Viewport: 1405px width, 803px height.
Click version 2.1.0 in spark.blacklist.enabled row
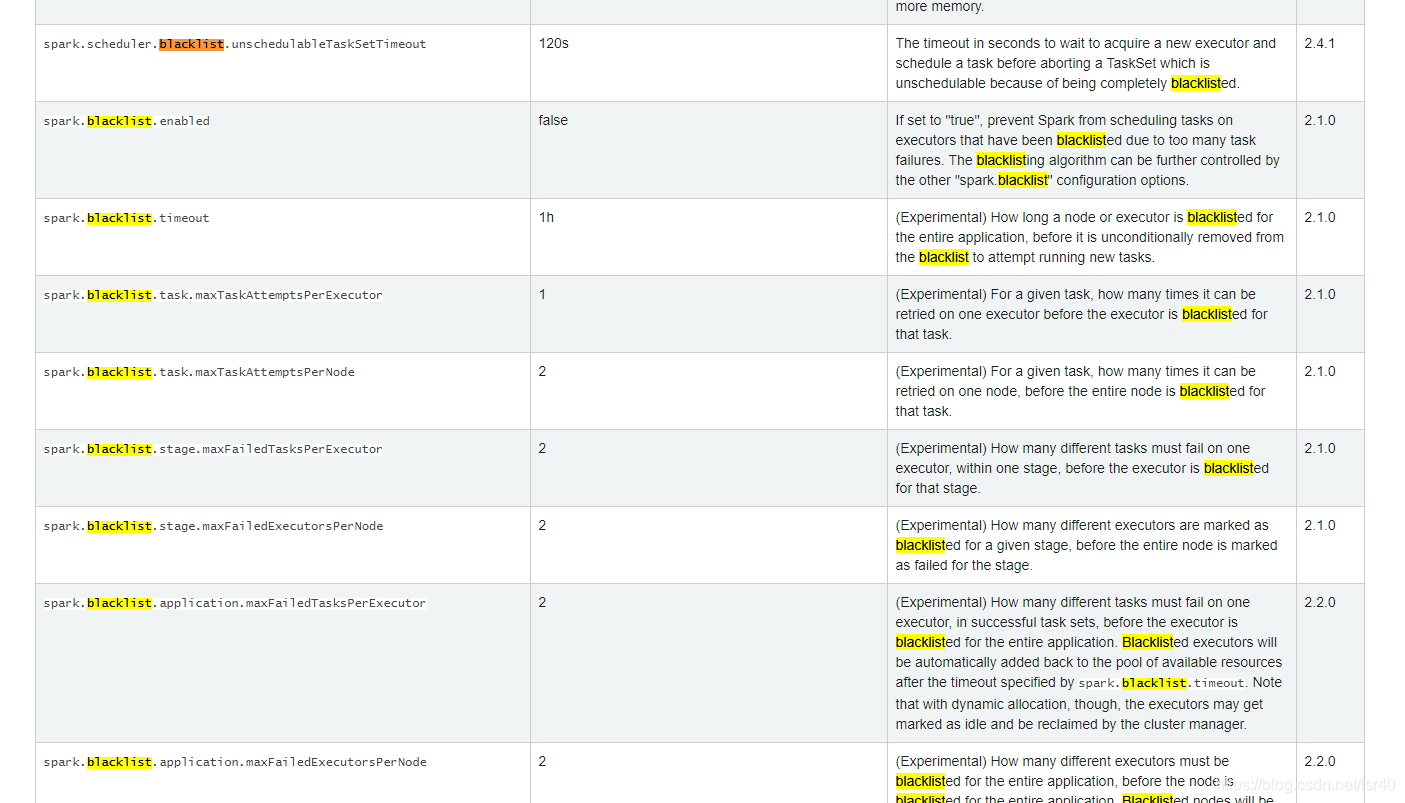[1320, 120]
